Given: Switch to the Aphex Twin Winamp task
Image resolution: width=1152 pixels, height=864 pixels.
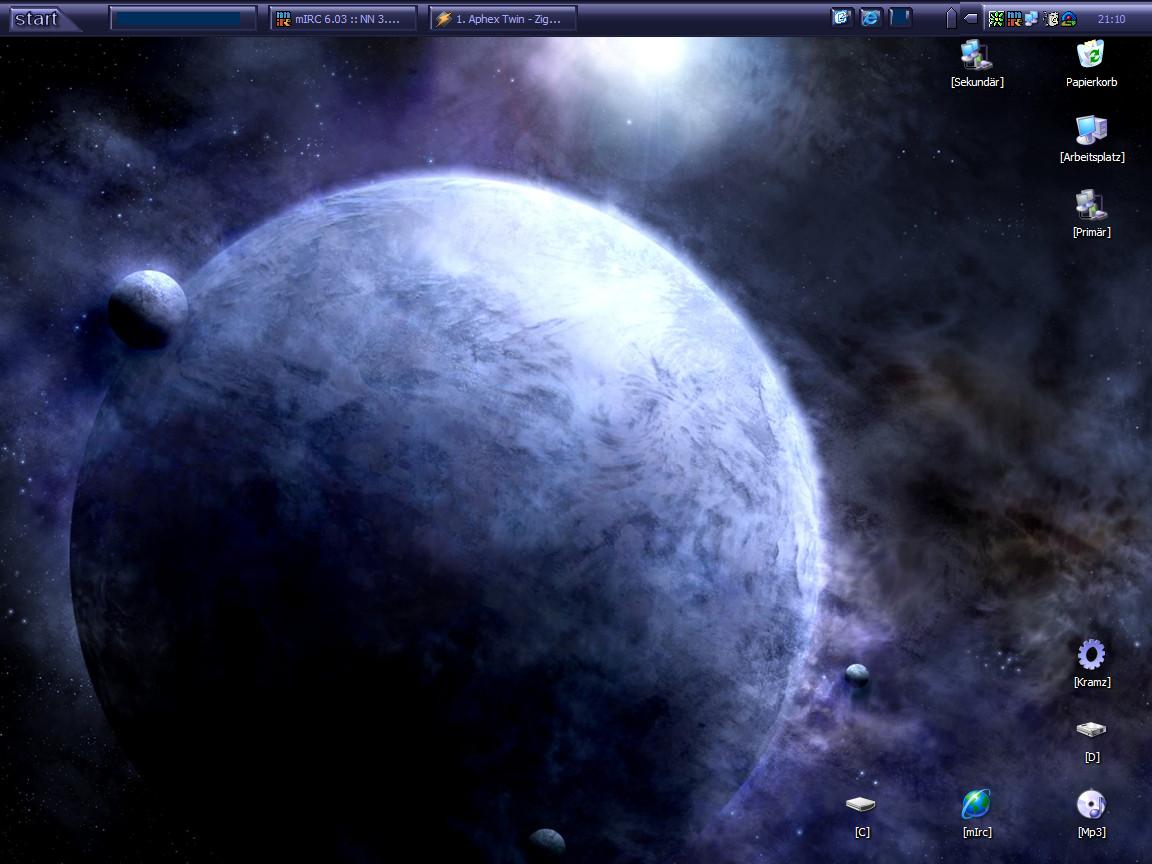Looking at the screenshot, I should coord(503,18).
